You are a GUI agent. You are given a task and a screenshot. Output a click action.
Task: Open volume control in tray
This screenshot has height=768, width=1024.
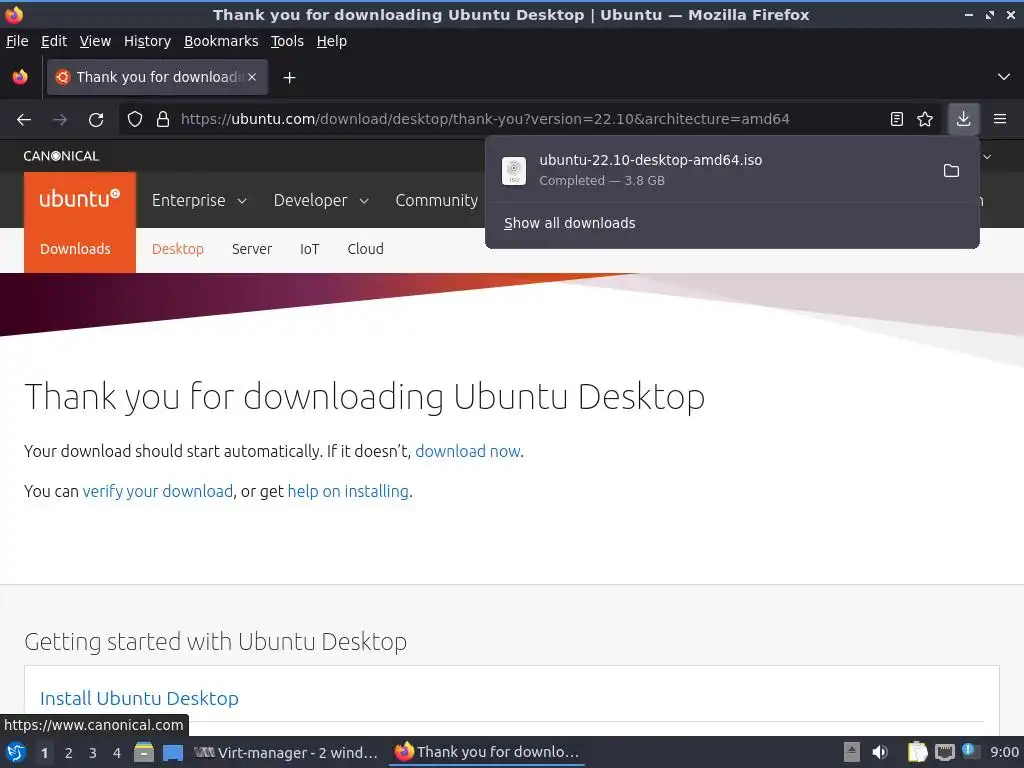[x=880, y=752]
